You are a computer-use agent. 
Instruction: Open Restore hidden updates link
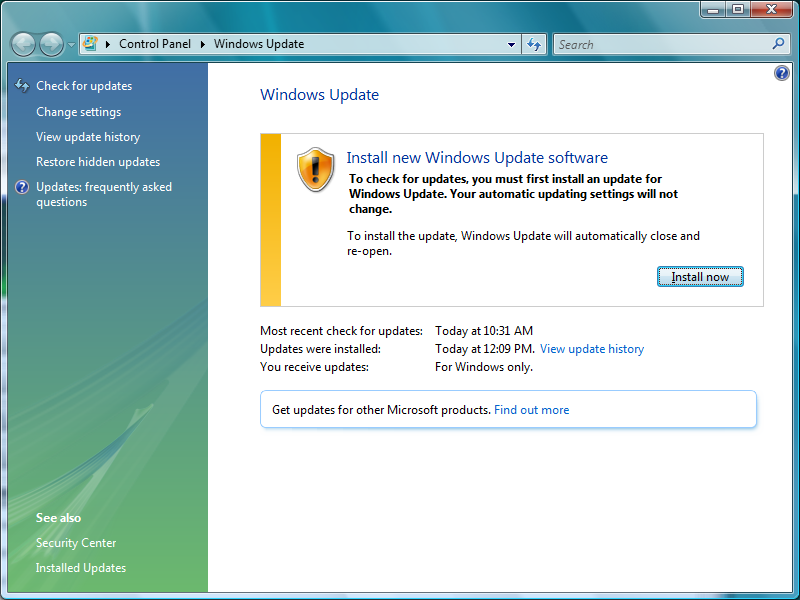pos(98,162)
